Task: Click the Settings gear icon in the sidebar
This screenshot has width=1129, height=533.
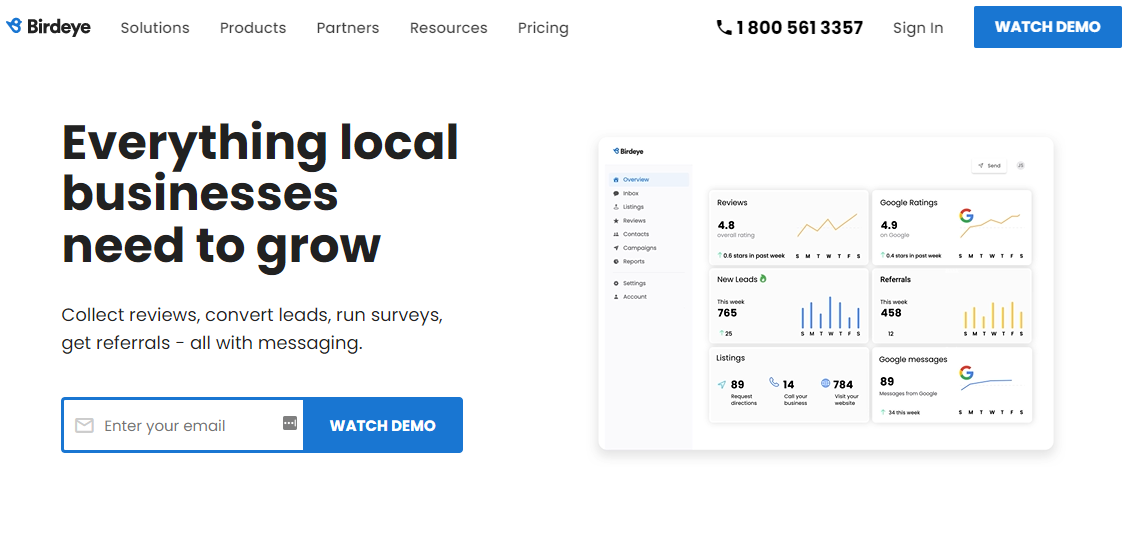Action: click(616, 283)
